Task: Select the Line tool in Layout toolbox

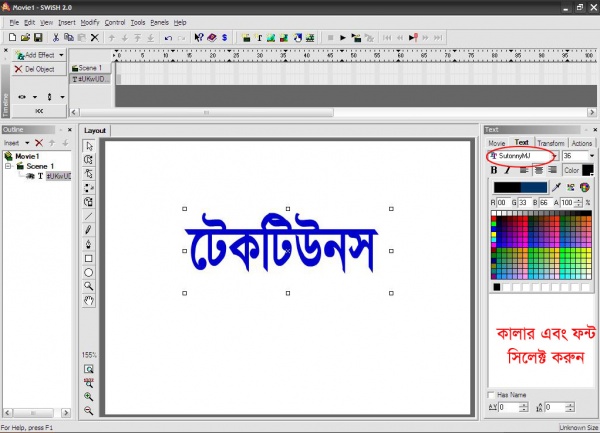Action: tap(88, 216)
